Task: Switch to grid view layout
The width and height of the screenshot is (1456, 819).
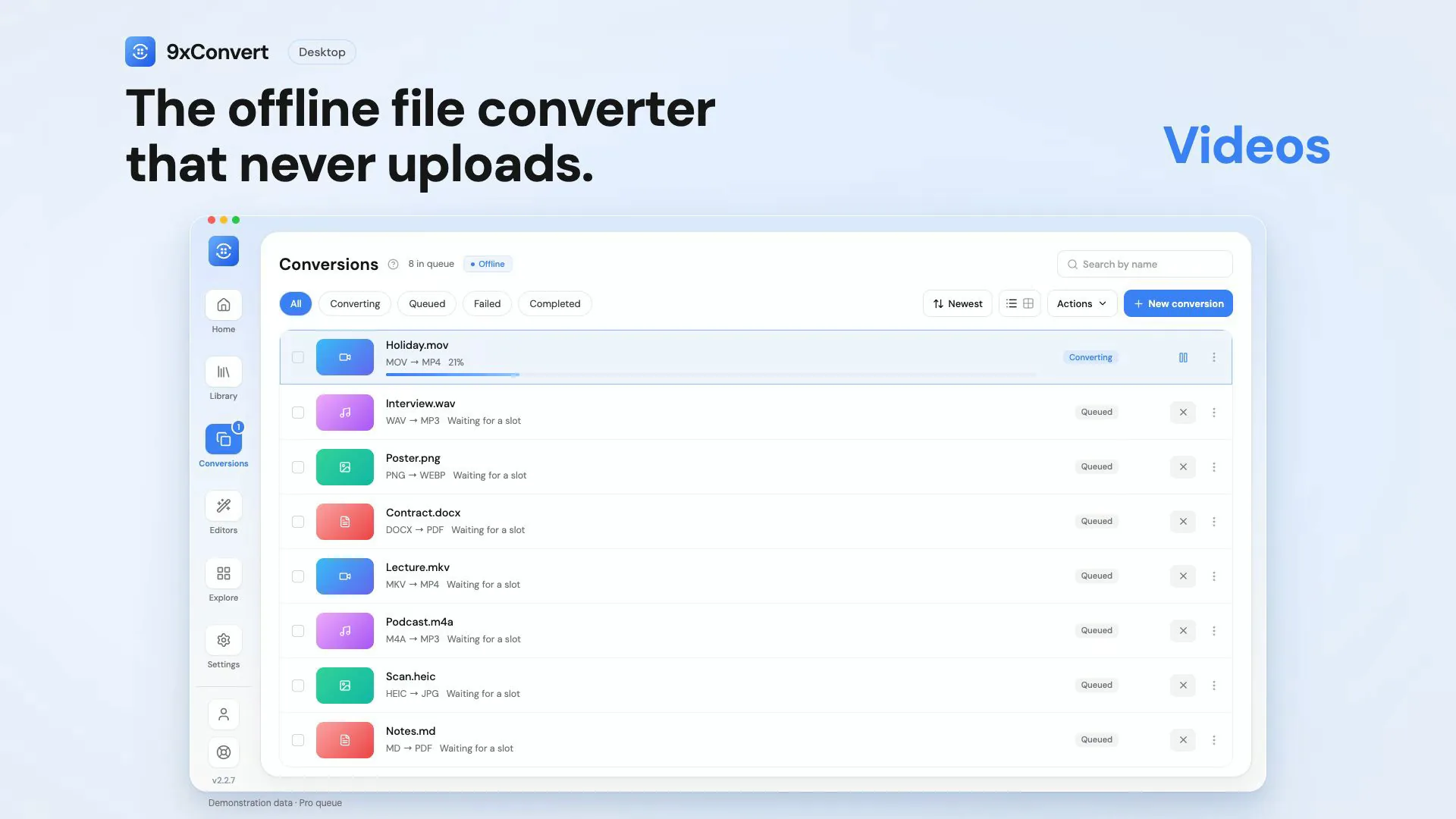Action: click(x=1028, y=303)
